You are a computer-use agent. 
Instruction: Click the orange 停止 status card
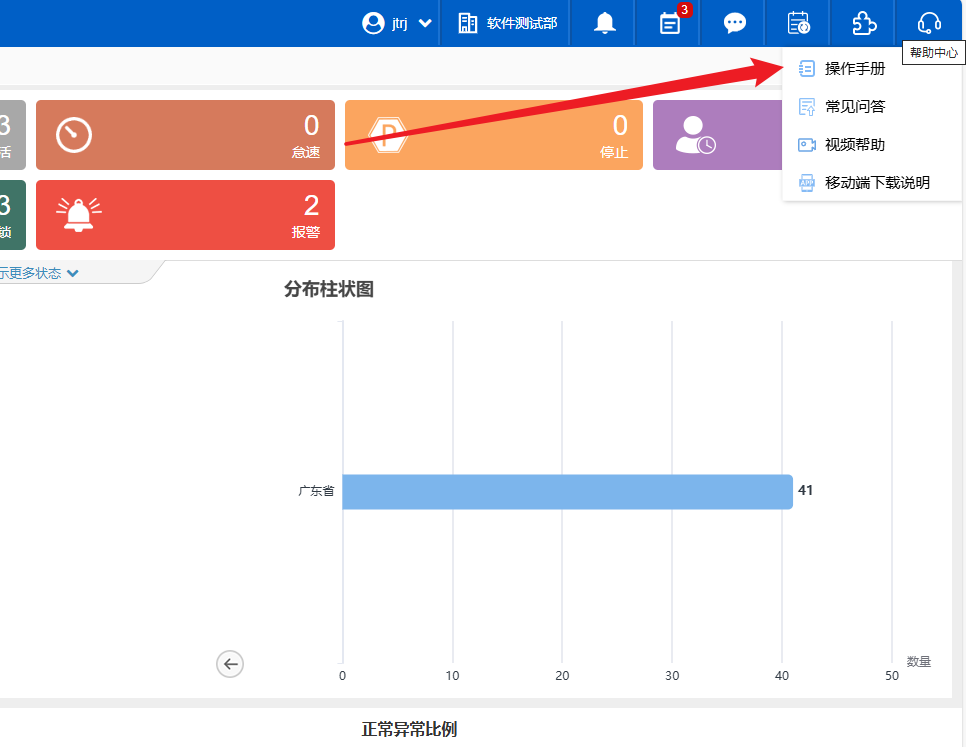click(x=493, y=135)
